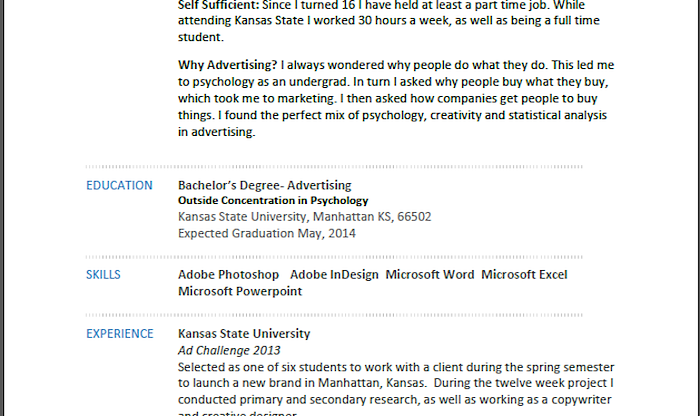Click the paragraph starting Selected as one of six
The image size is (700, 416).
[396, 388]
